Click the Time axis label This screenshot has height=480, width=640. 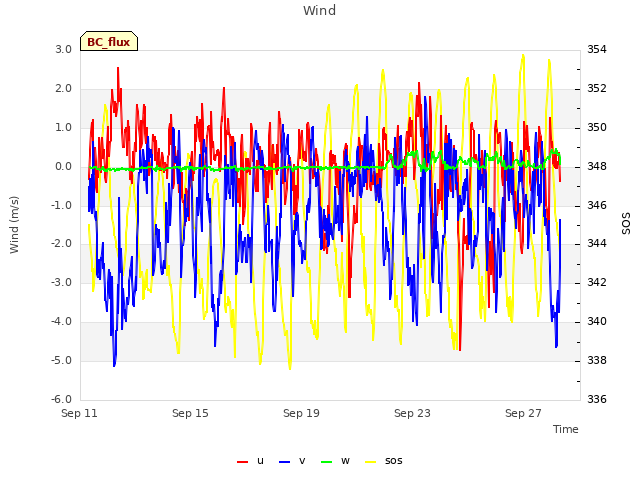coord(566,429)
